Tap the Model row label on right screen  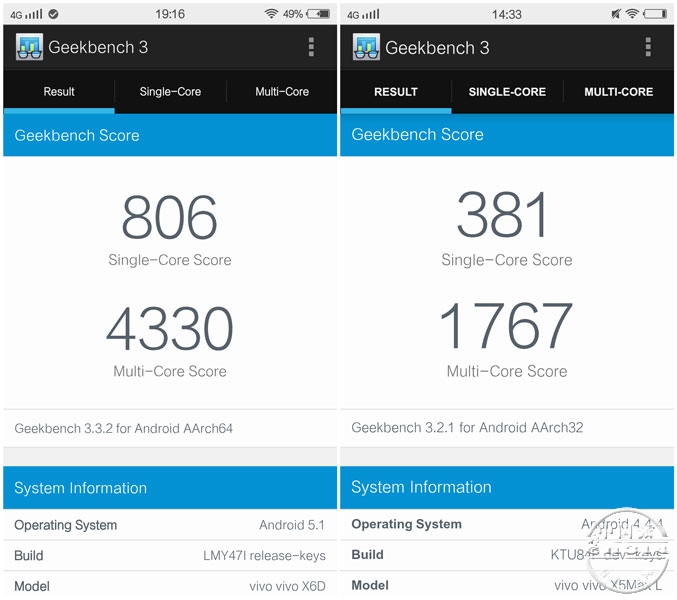click(x=370, y=585)
